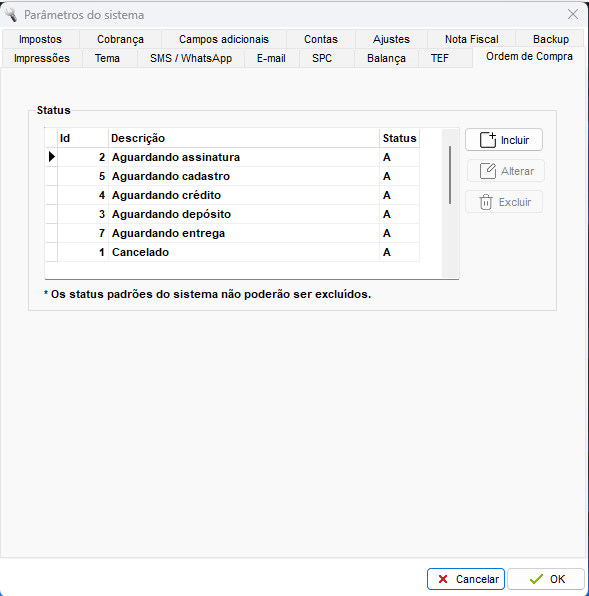Click the row pointer arrow beside Id 2
The image size is (589, 596).
tap(52, 157)
